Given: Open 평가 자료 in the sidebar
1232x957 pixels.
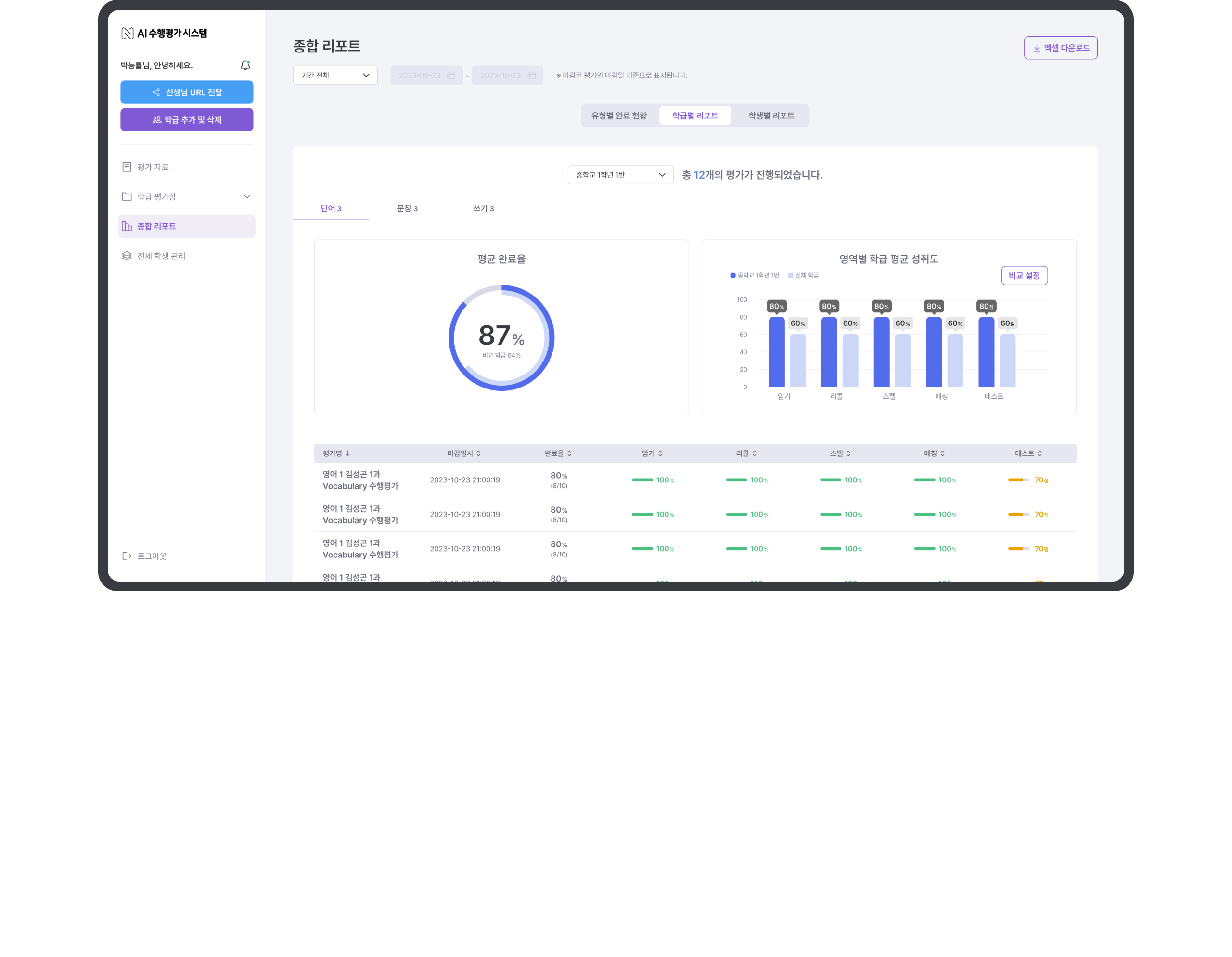Looking at the screenshot, I should pyautogui.click(x=187, y=167).
